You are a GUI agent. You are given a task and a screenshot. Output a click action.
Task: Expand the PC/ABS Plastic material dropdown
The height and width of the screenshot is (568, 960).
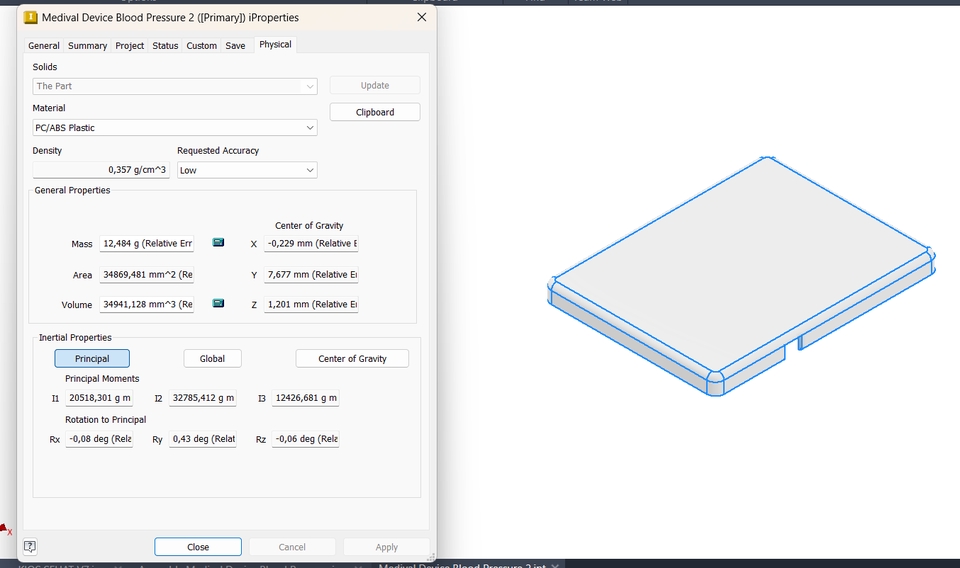click(x=174, y=127)
